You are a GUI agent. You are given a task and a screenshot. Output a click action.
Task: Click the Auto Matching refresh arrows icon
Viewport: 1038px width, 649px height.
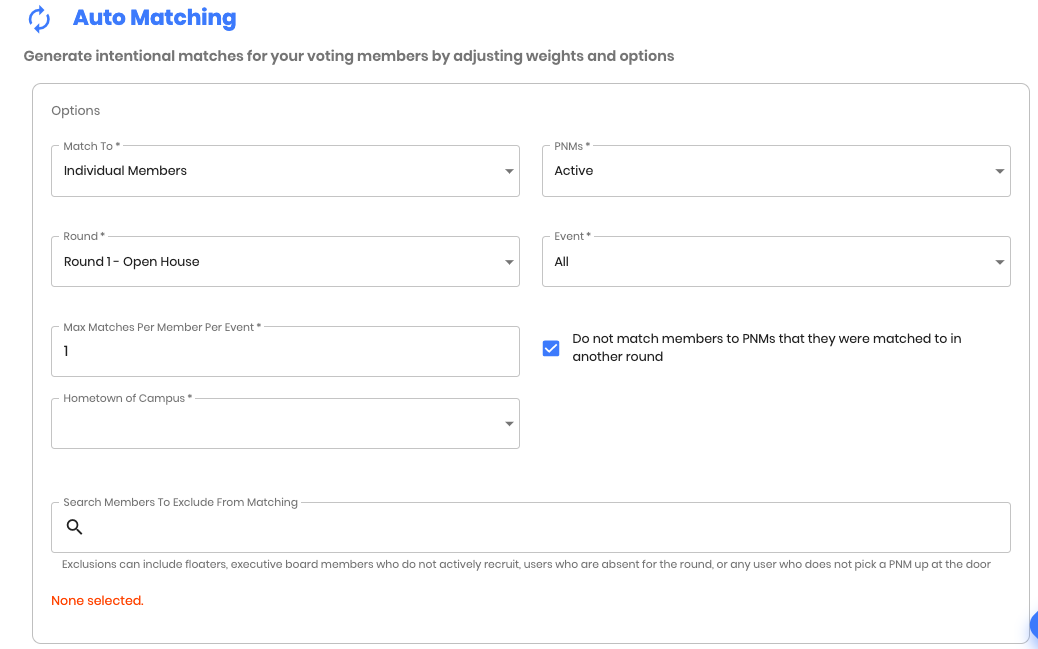click(39, 19)
